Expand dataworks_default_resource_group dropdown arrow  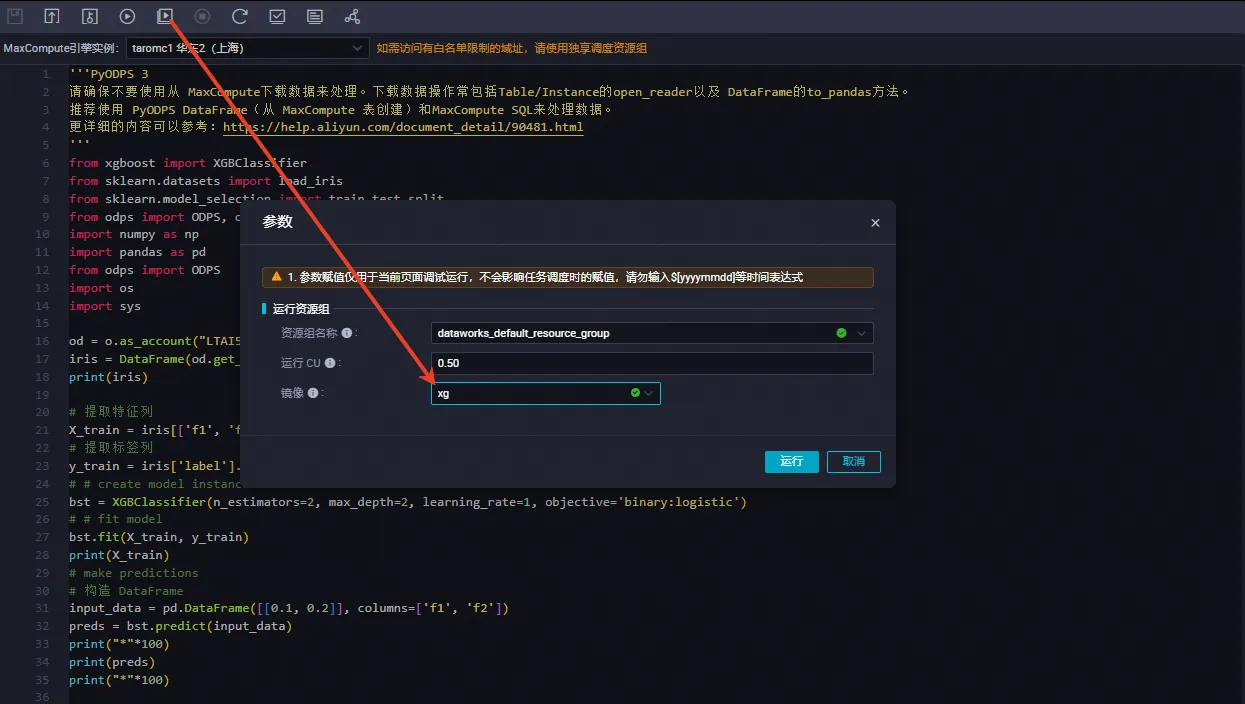point(861,333)
